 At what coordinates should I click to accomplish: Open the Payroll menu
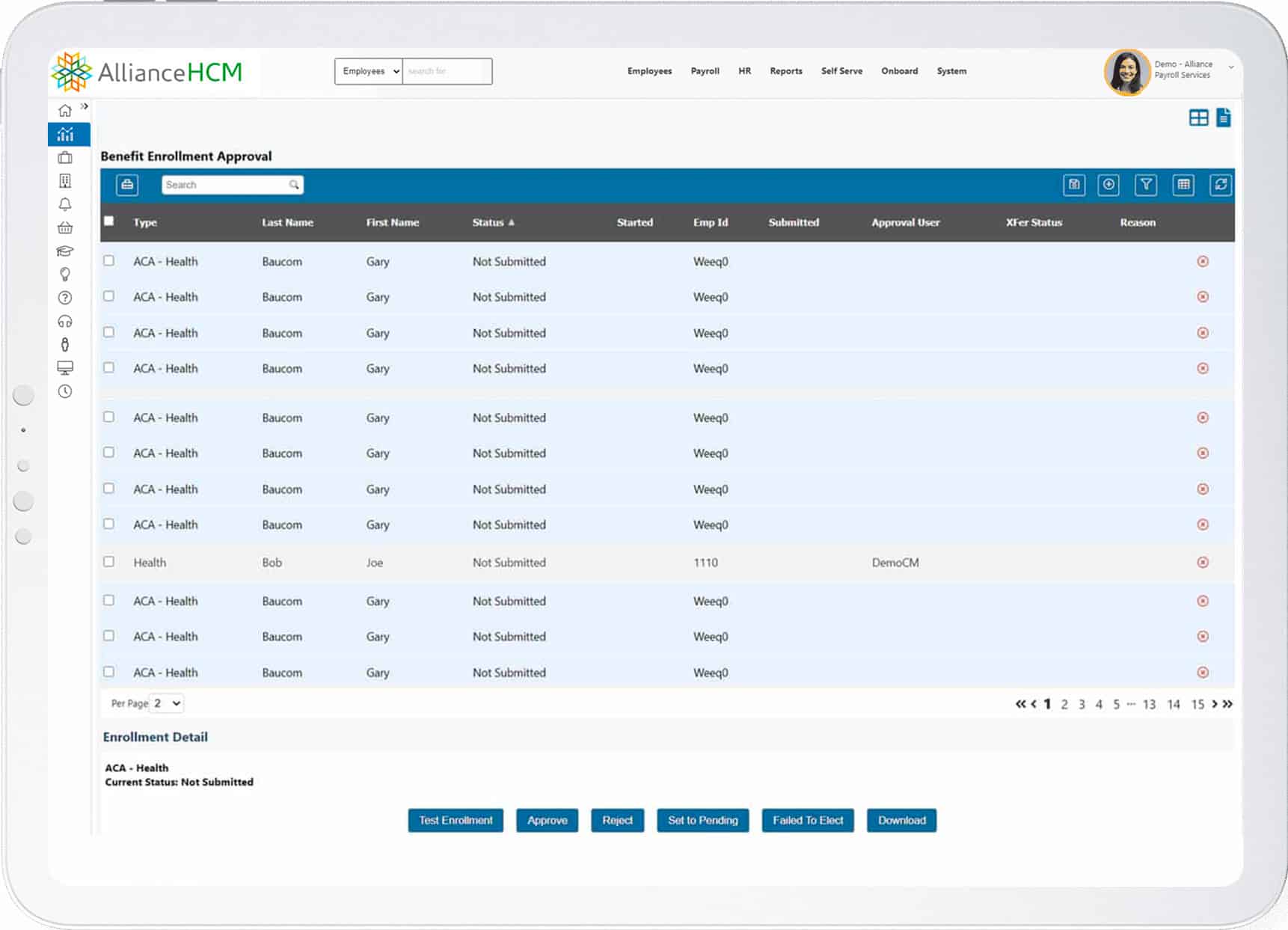tap(705, 71)
